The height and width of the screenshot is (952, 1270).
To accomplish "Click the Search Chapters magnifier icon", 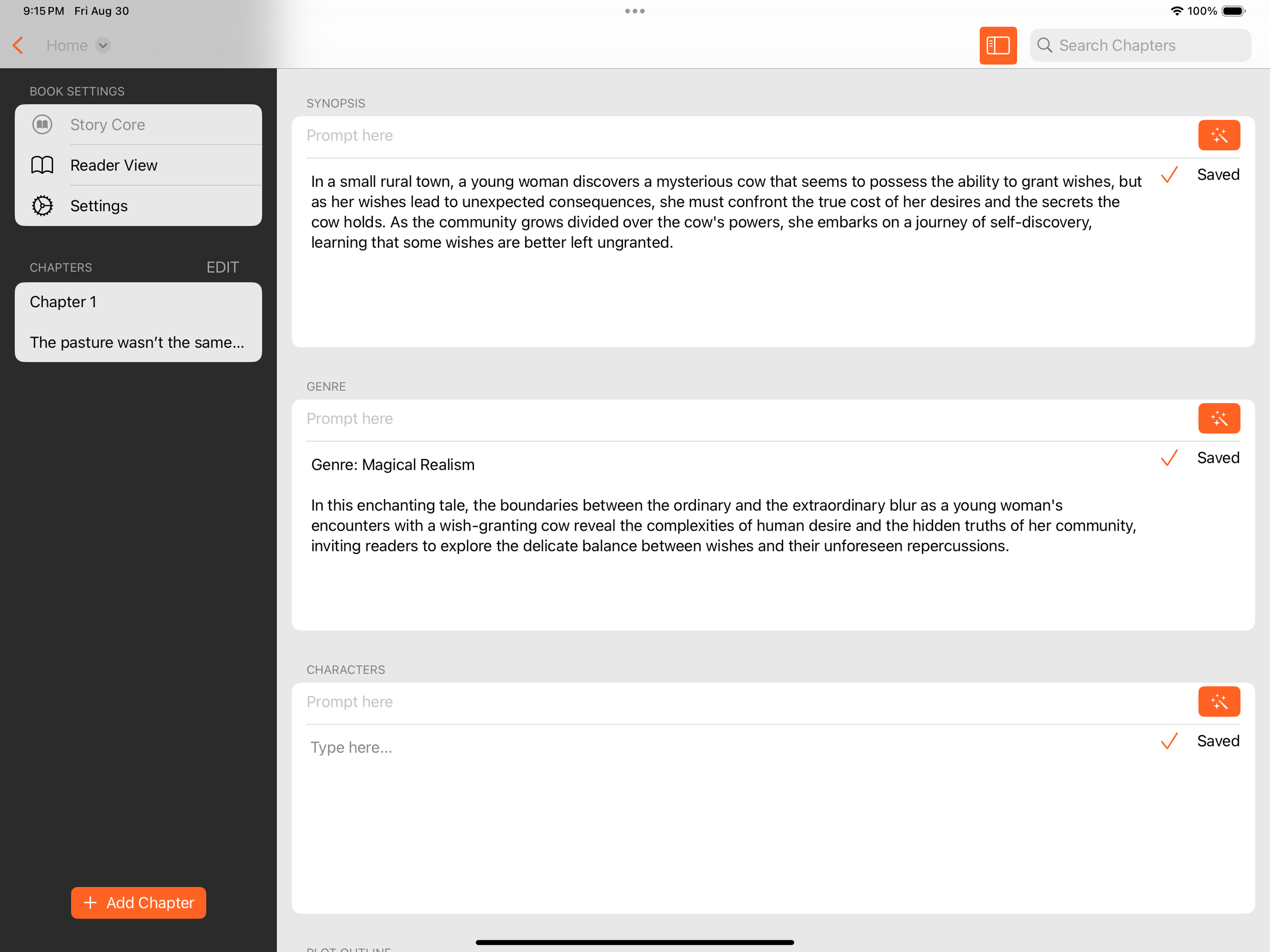I will point(1044,45).
